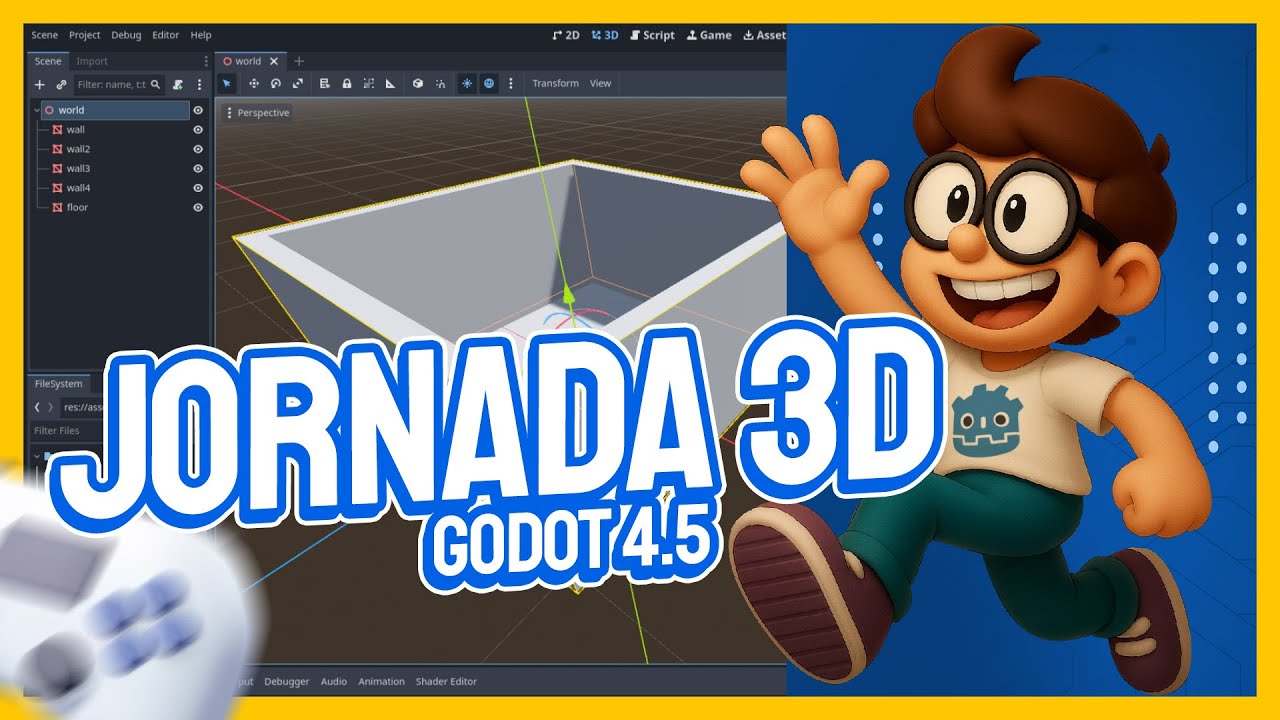Open the Asset library workspace
The width and height of the screenshot is (1280, 720).
point(764,35)
